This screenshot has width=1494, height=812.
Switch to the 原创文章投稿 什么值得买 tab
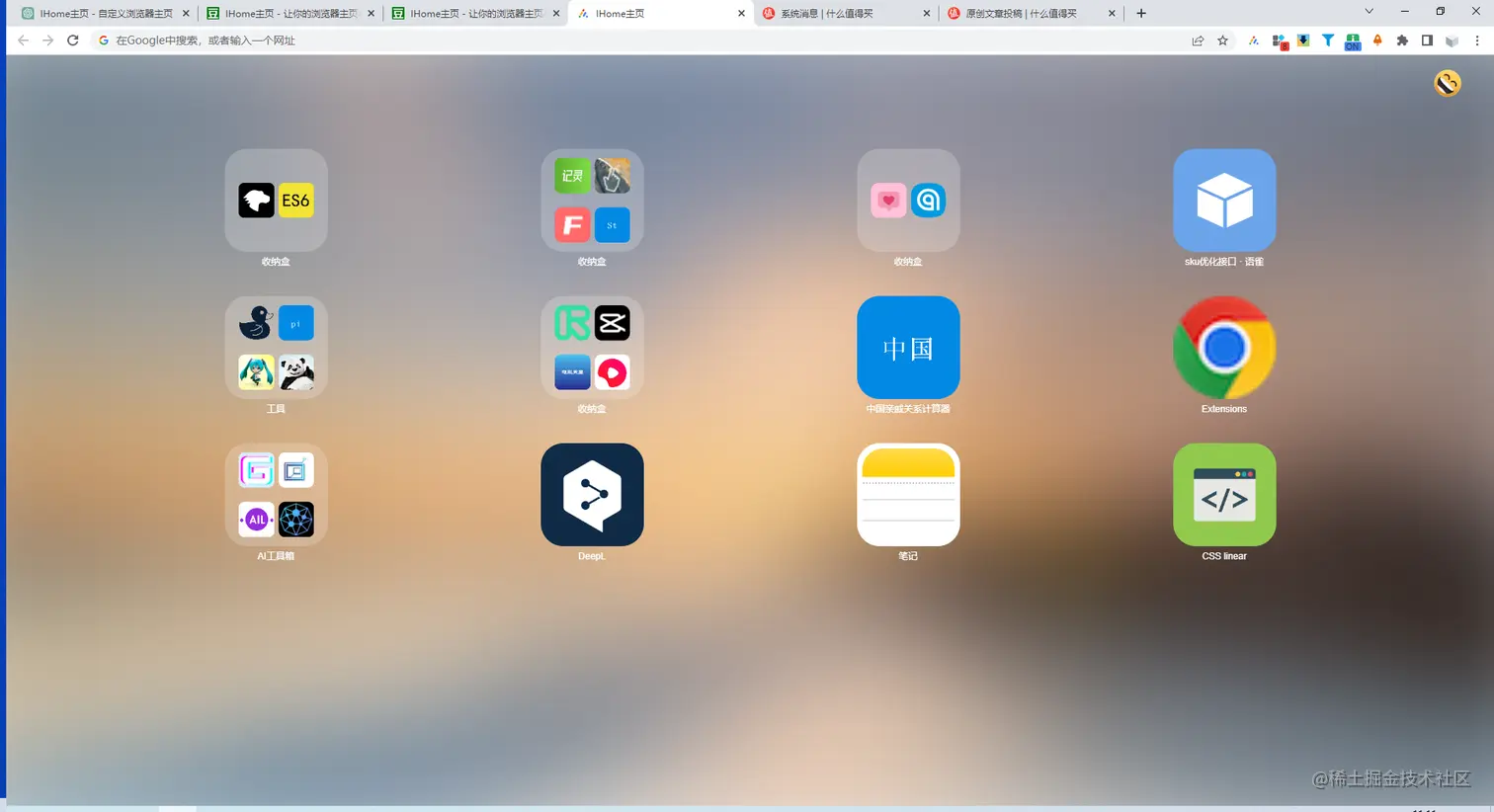click(x=1032, y=14)
